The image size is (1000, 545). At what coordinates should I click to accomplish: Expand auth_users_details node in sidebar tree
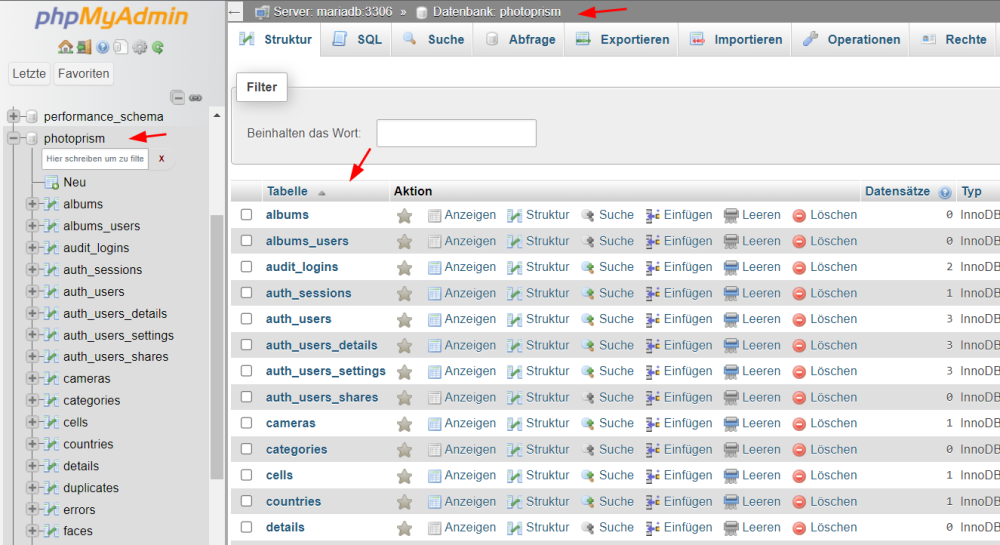32,313
